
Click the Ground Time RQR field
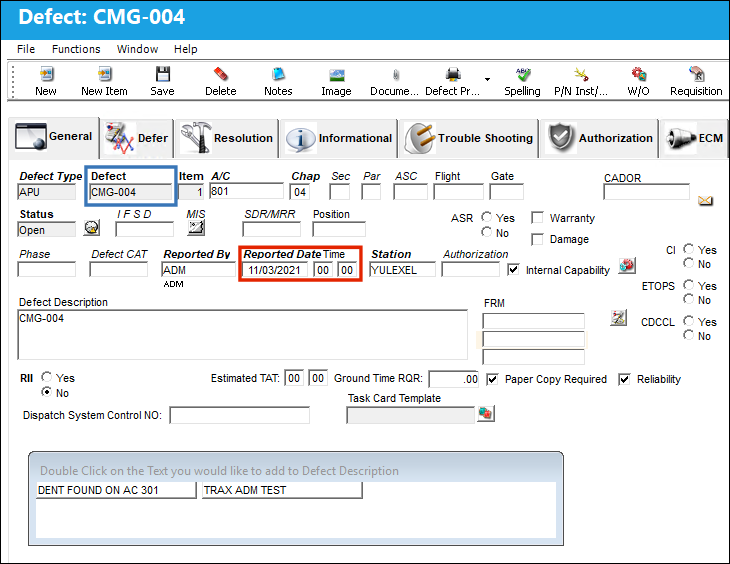coord(453,379)
